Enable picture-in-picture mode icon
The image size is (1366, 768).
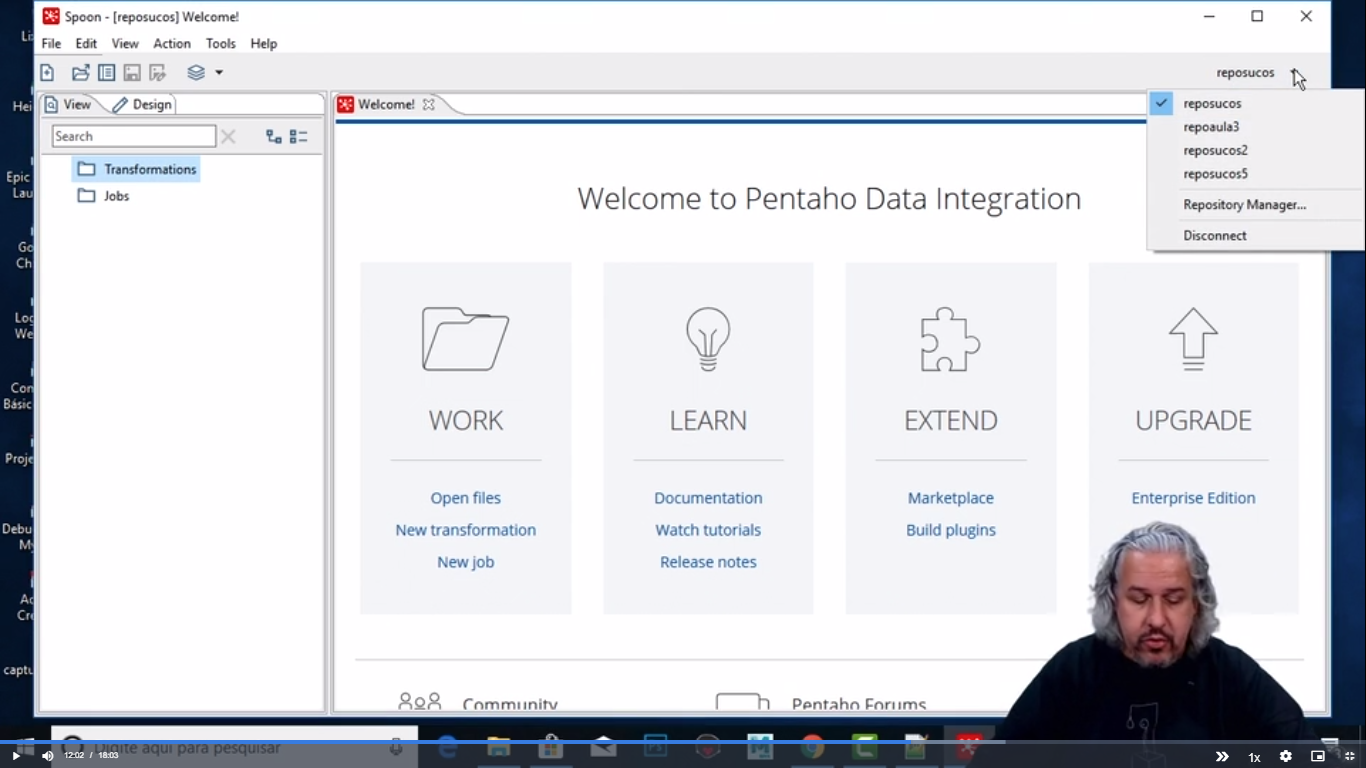click(1318, 757)
